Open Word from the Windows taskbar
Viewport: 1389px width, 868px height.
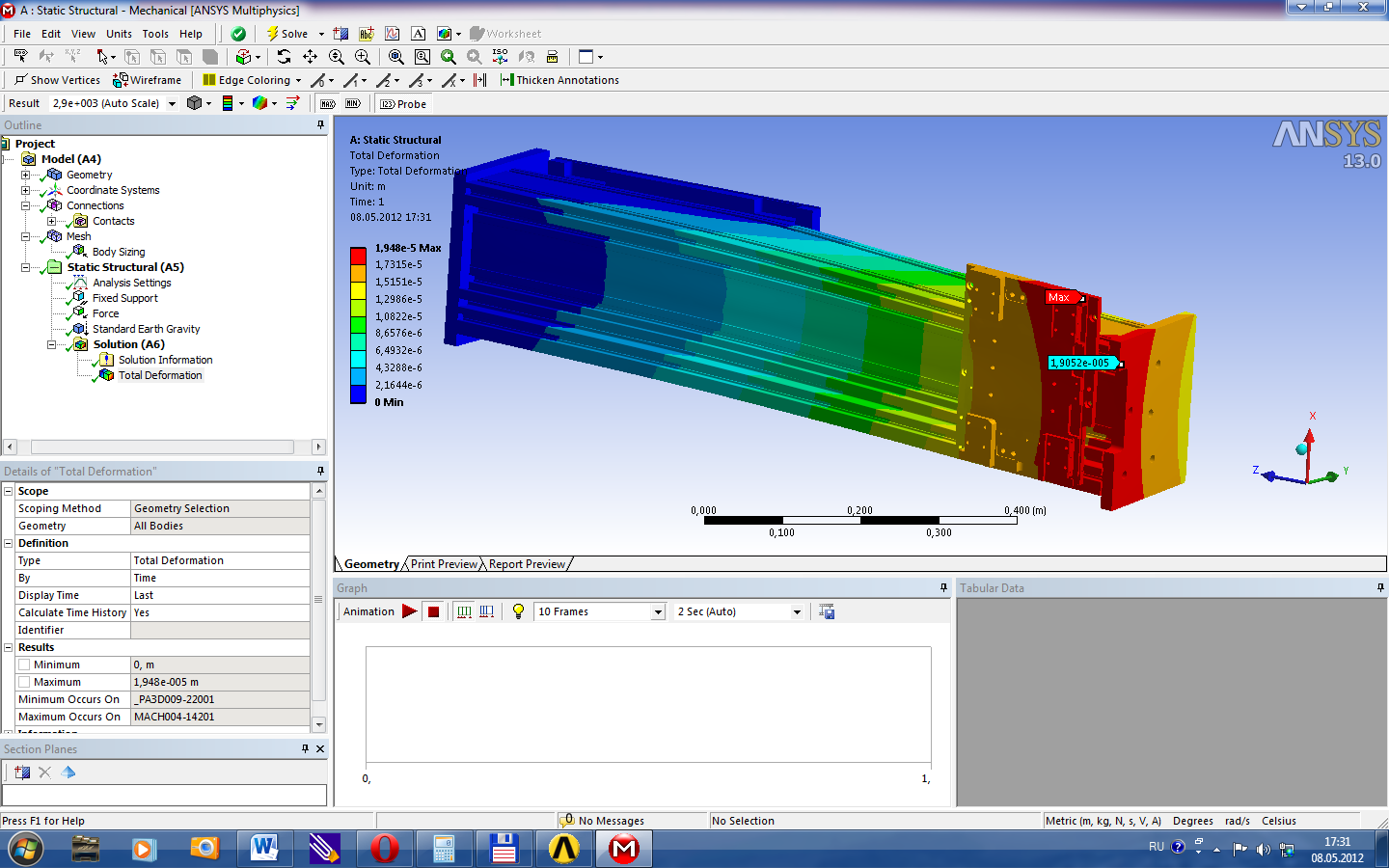[263, 849]
